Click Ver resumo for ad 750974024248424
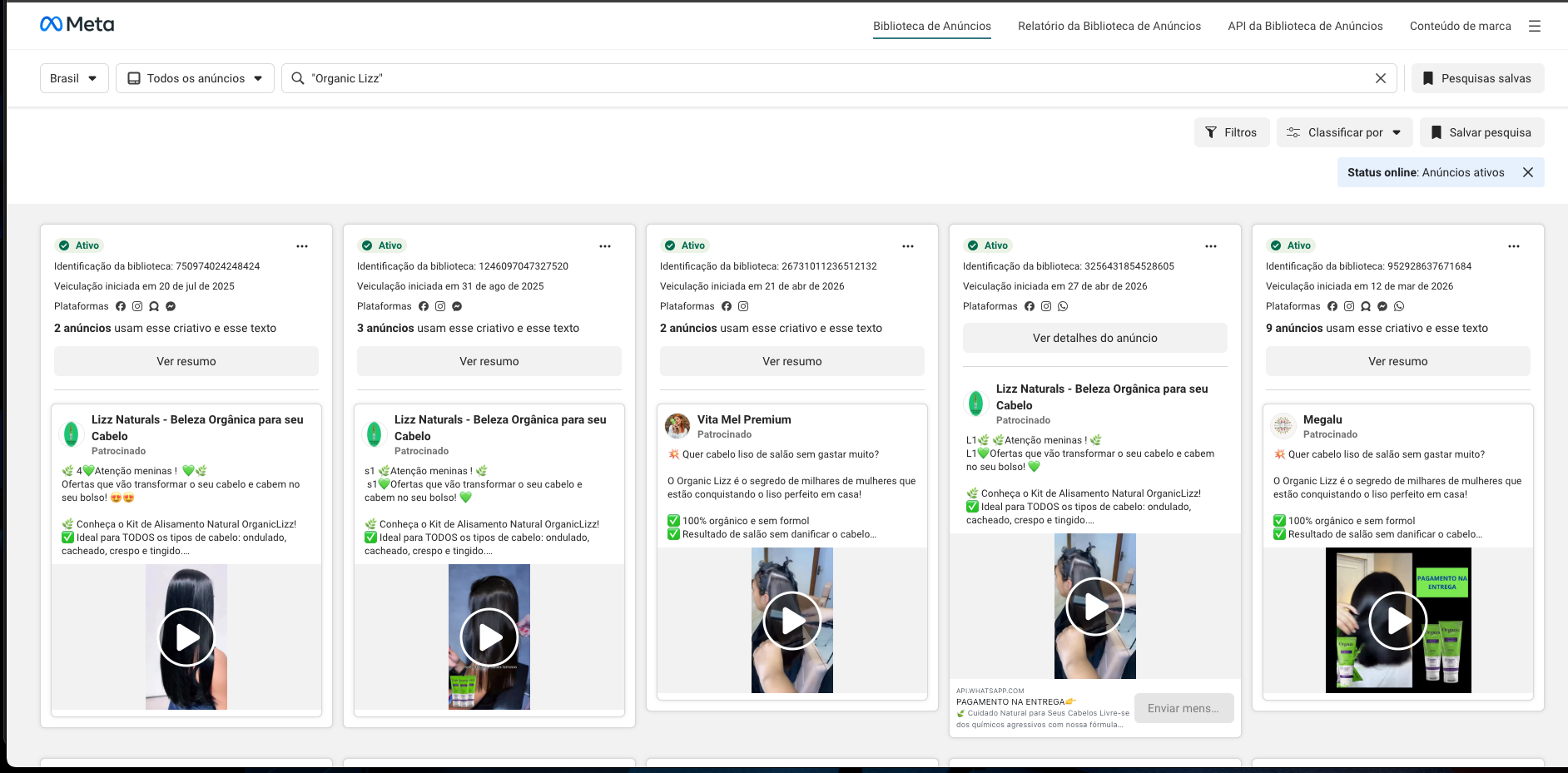 (x=186, y=361)
